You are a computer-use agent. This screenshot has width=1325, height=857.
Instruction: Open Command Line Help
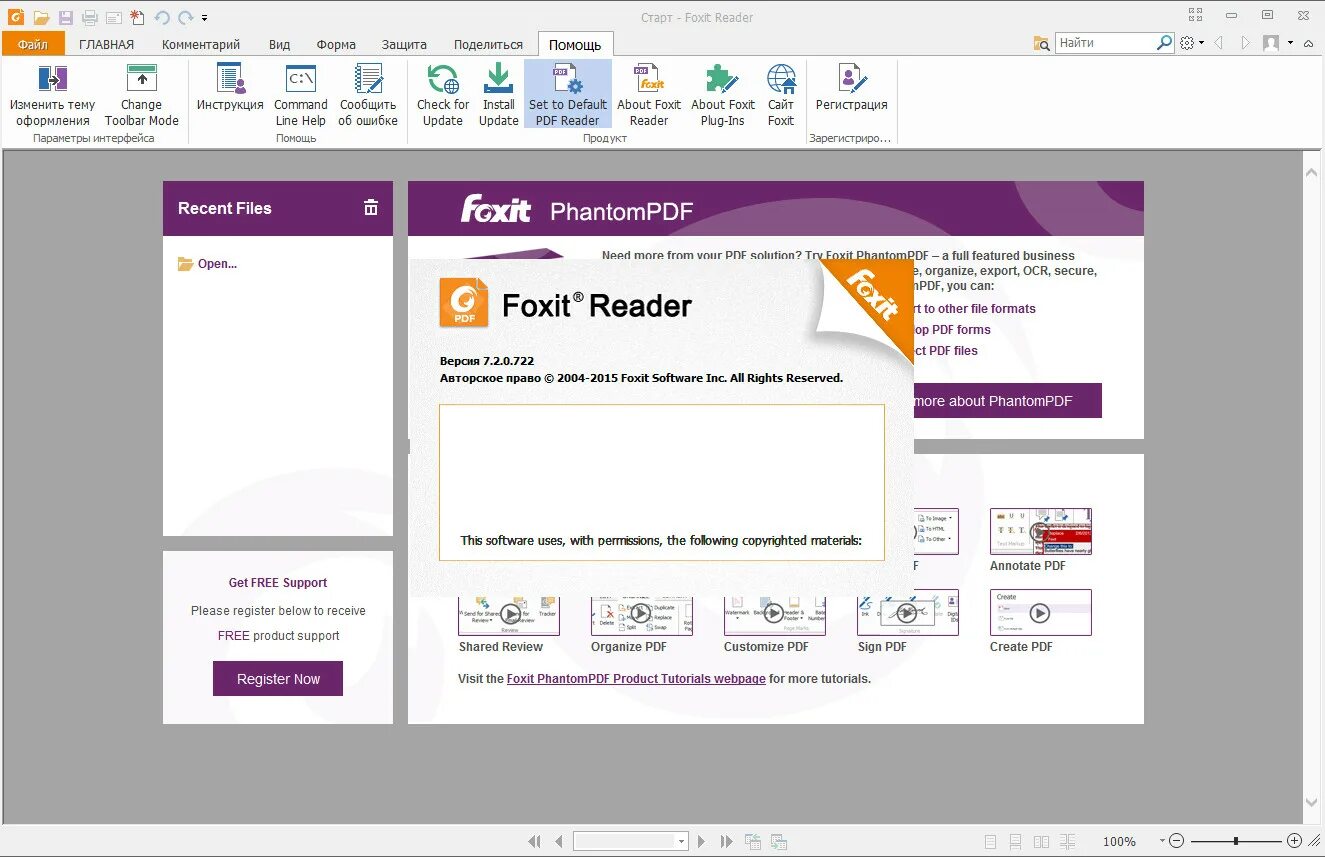point(300,97)
